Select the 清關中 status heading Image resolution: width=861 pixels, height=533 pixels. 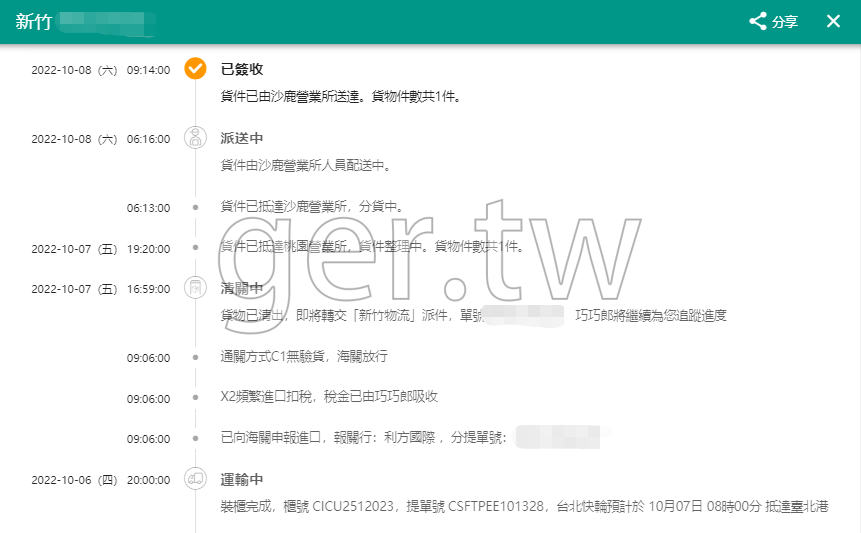point(242,288)
